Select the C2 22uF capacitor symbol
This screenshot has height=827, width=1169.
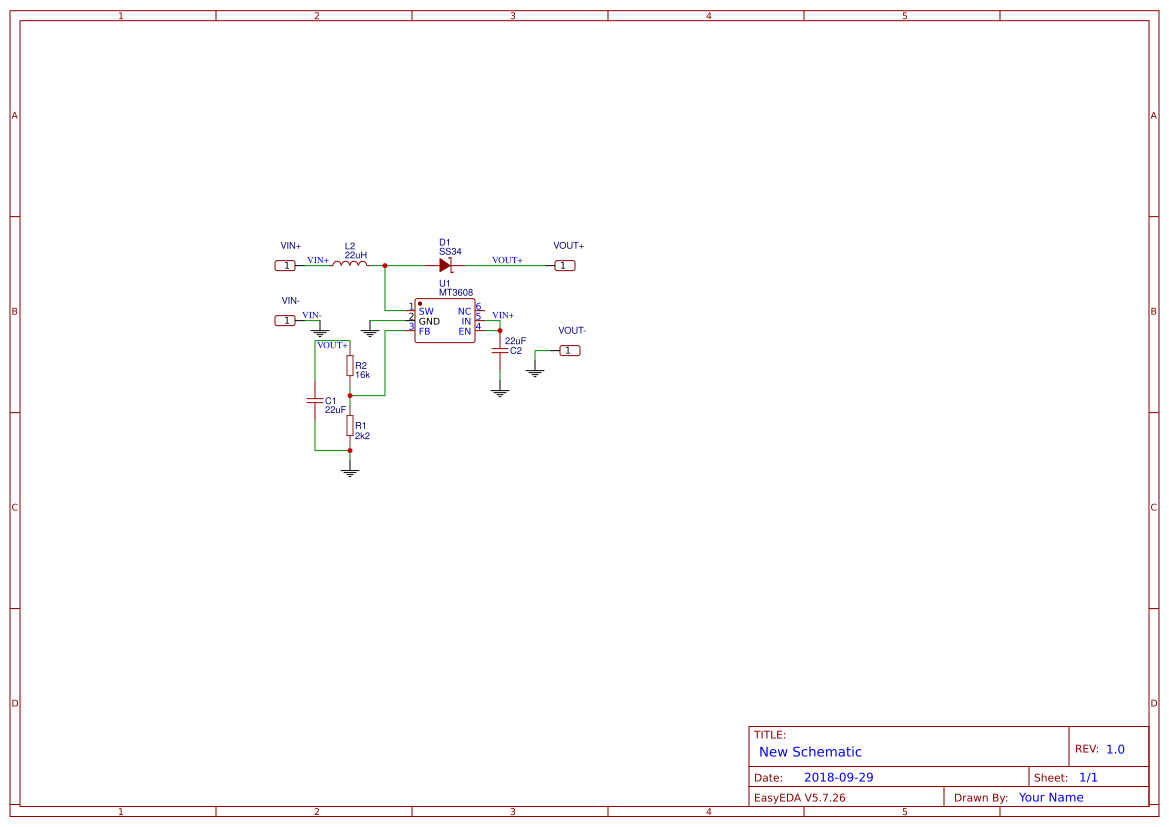[500, 350]
